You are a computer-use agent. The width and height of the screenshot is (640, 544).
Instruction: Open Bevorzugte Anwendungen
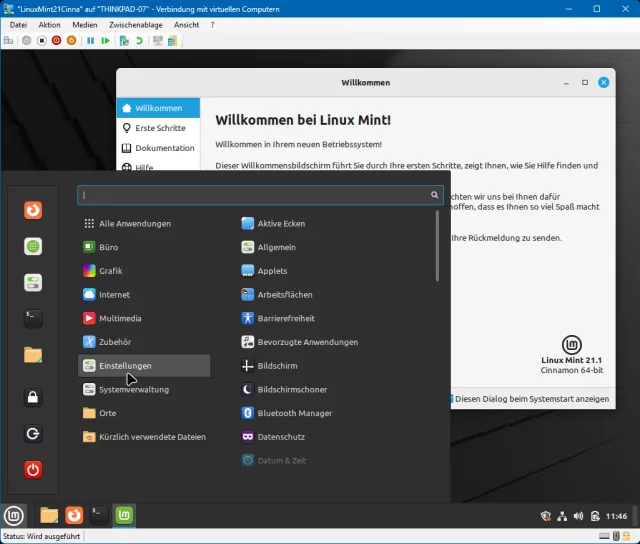click(x=300, y=342)
